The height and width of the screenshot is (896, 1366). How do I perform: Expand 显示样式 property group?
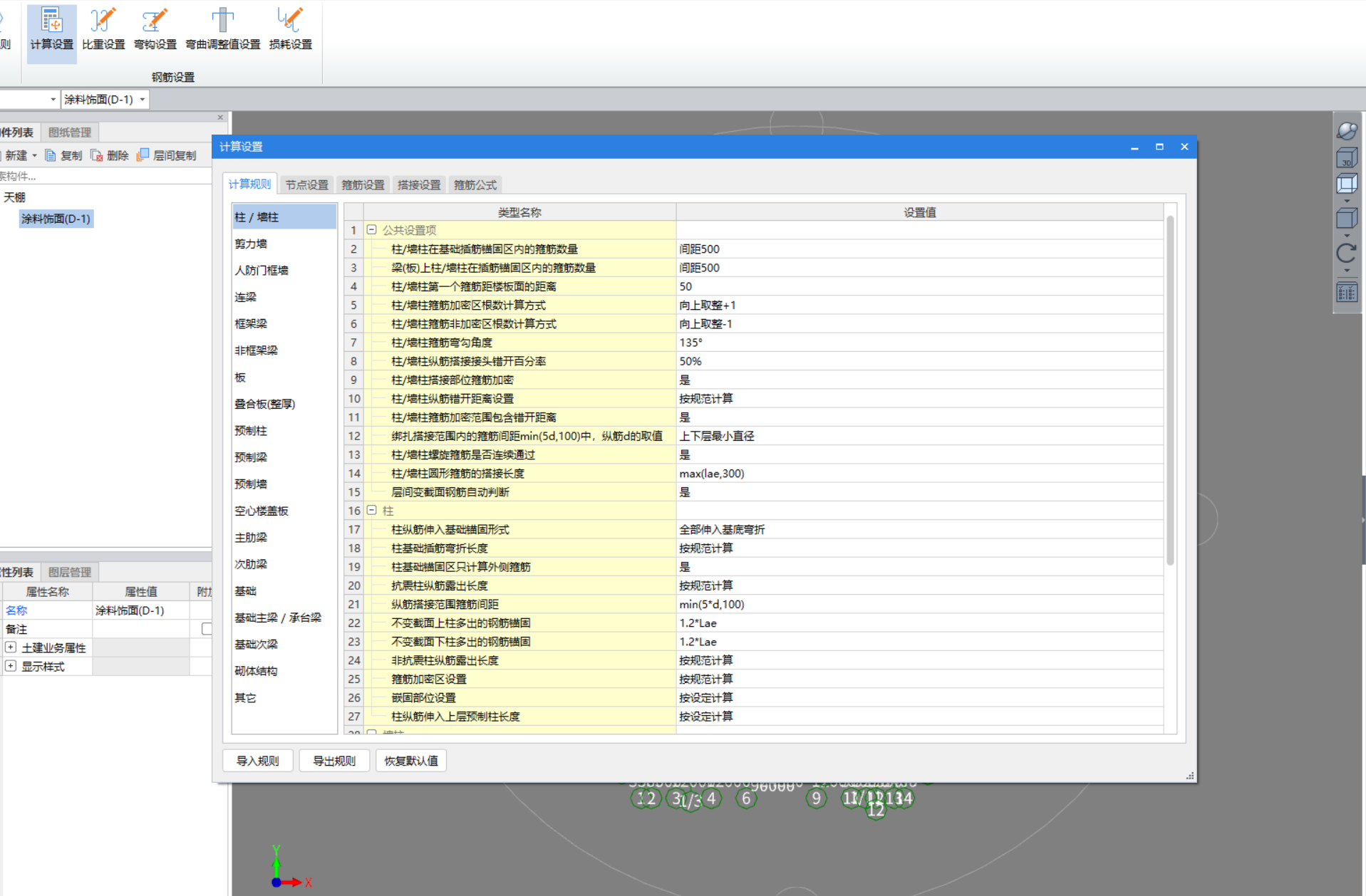pyautogui.click(x=11, y=666)
